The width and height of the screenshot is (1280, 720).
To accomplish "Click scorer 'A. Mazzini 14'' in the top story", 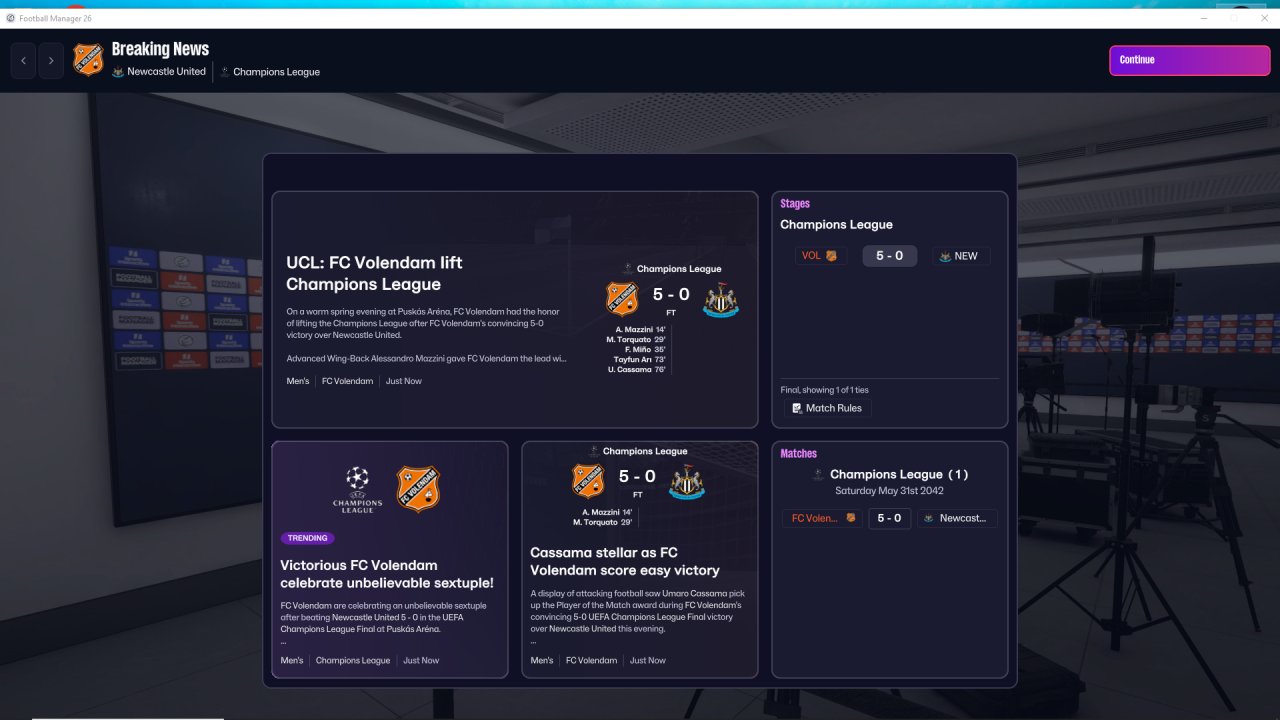I will coord(642,329).
